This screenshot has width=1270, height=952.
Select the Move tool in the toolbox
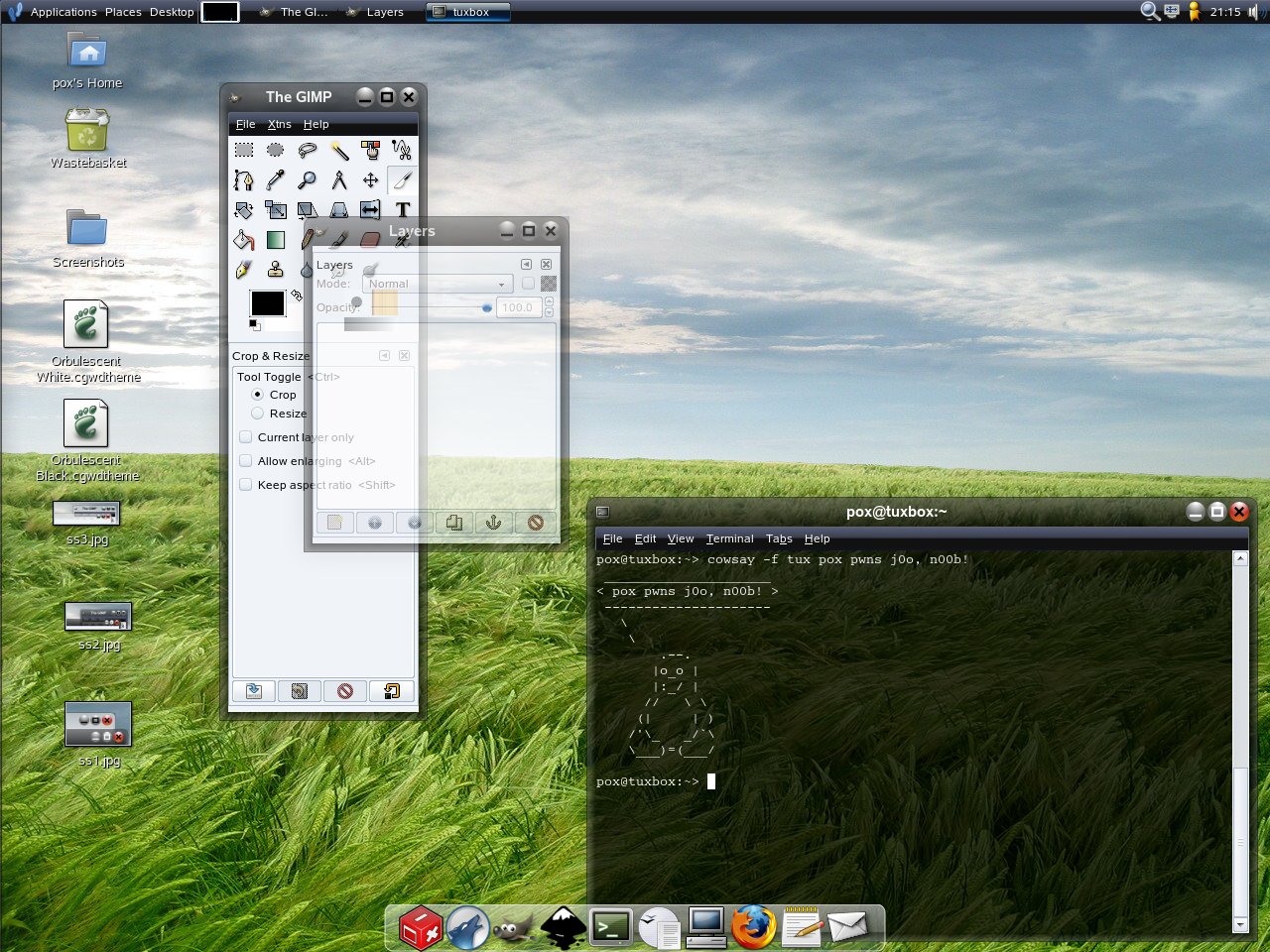pos(370,179)
